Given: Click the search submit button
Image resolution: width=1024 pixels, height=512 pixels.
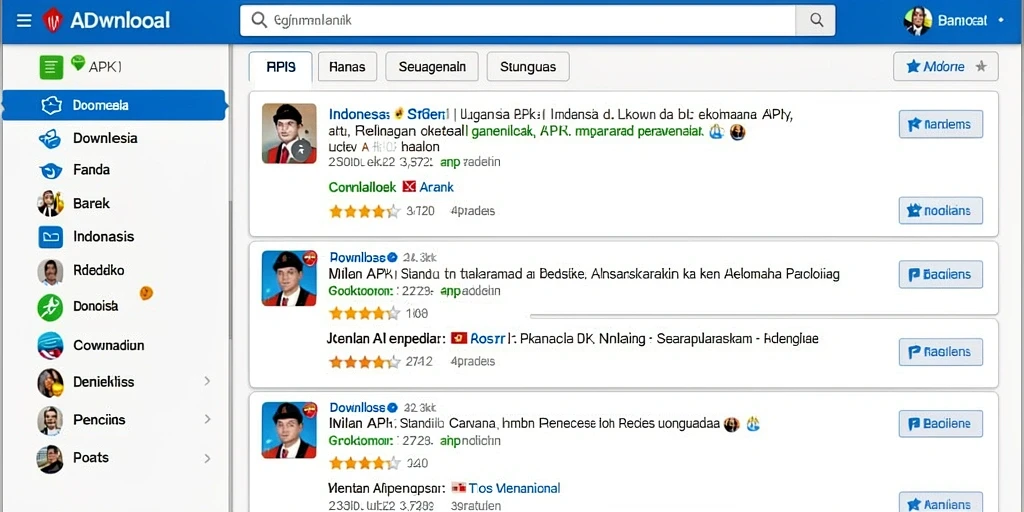Looking at the screenshot, I should coord(816,20).
